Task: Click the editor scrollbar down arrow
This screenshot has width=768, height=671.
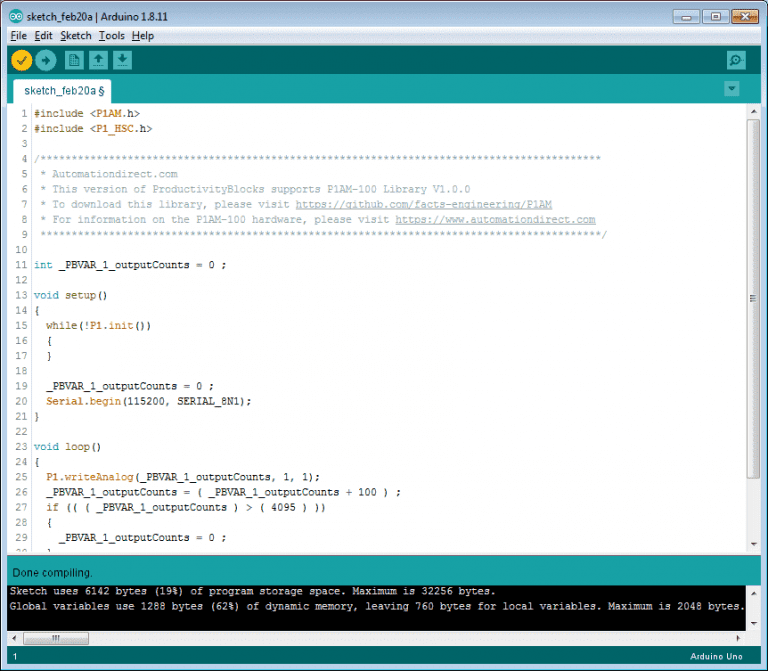Action: coord(753,543)
